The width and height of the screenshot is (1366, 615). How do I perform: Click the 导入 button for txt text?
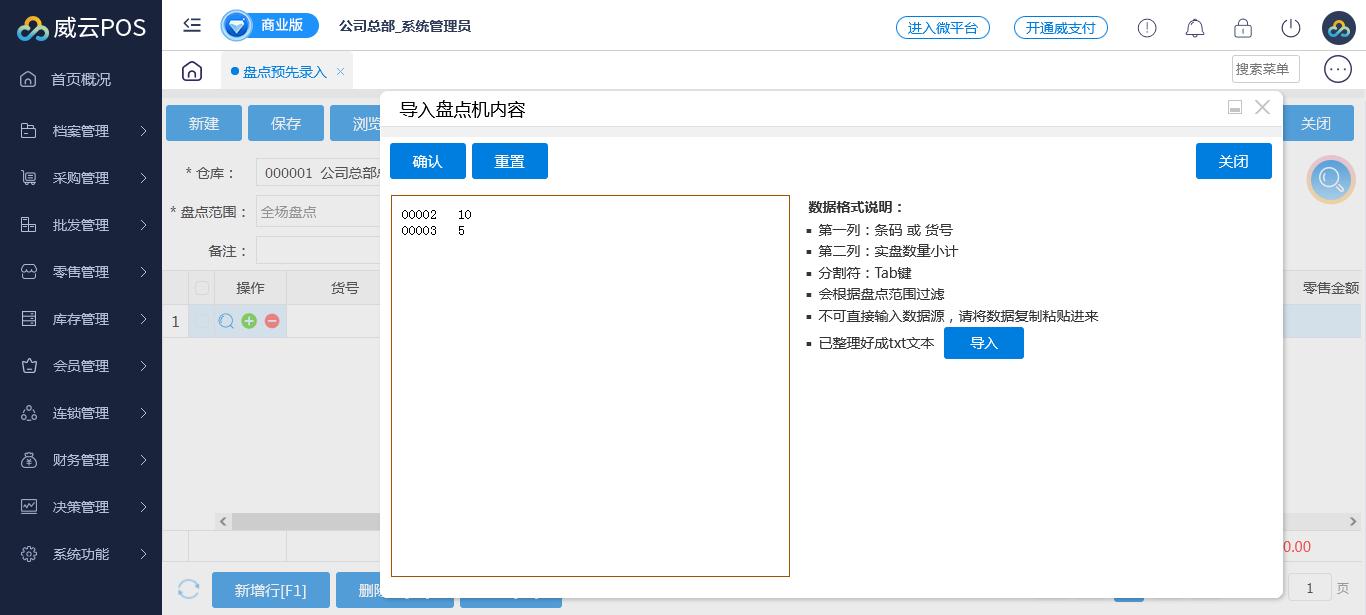coord(983,343)
